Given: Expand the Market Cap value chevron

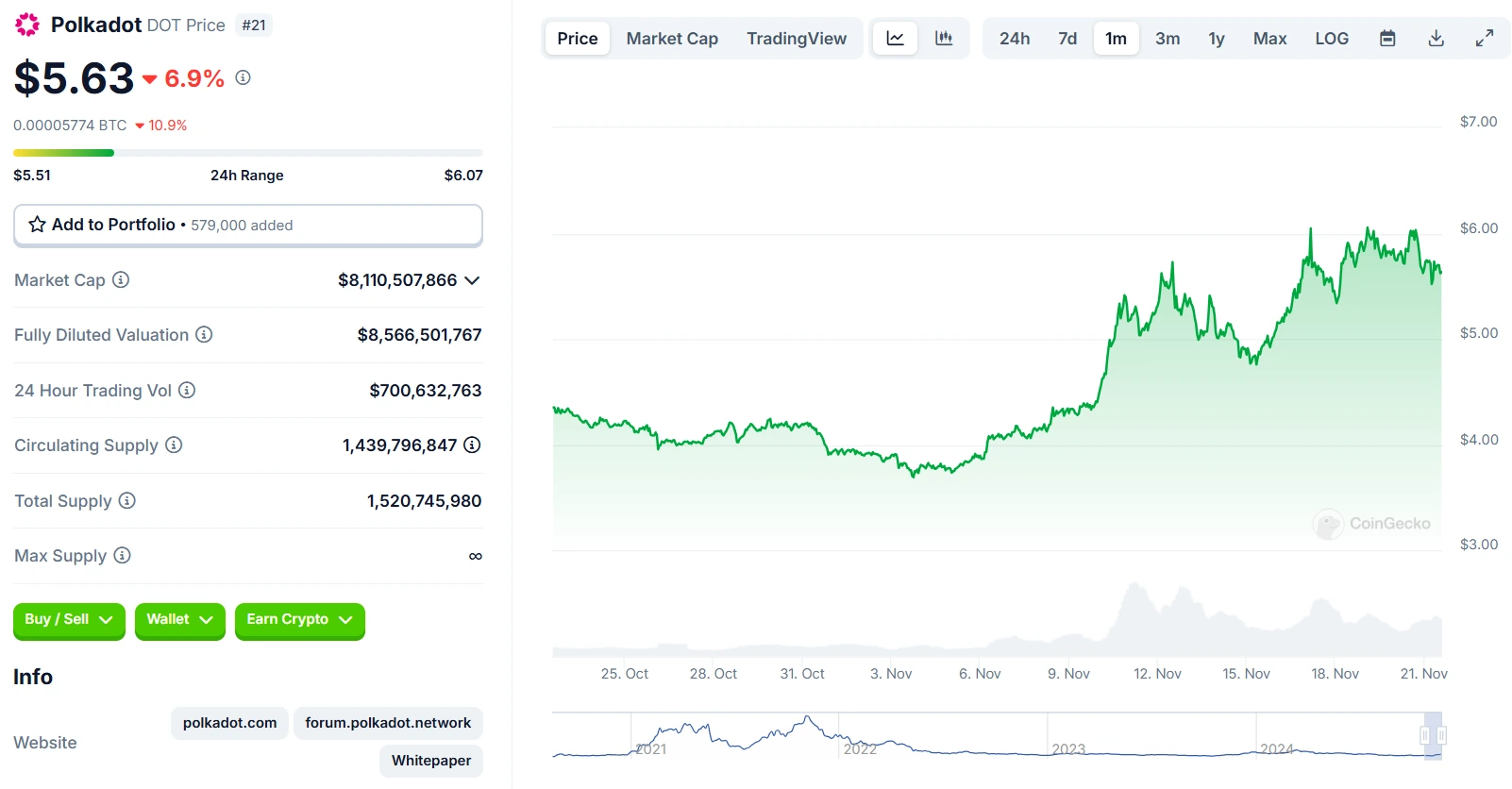Looking at the screenshot, I should 473,280.
